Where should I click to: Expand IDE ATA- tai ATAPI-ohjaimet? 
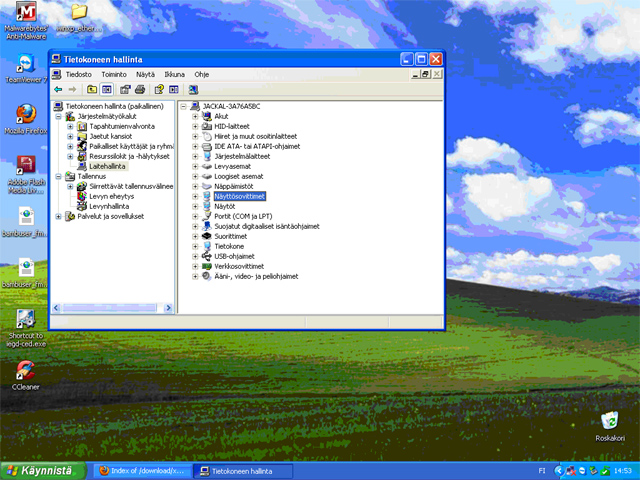point(195,147)
